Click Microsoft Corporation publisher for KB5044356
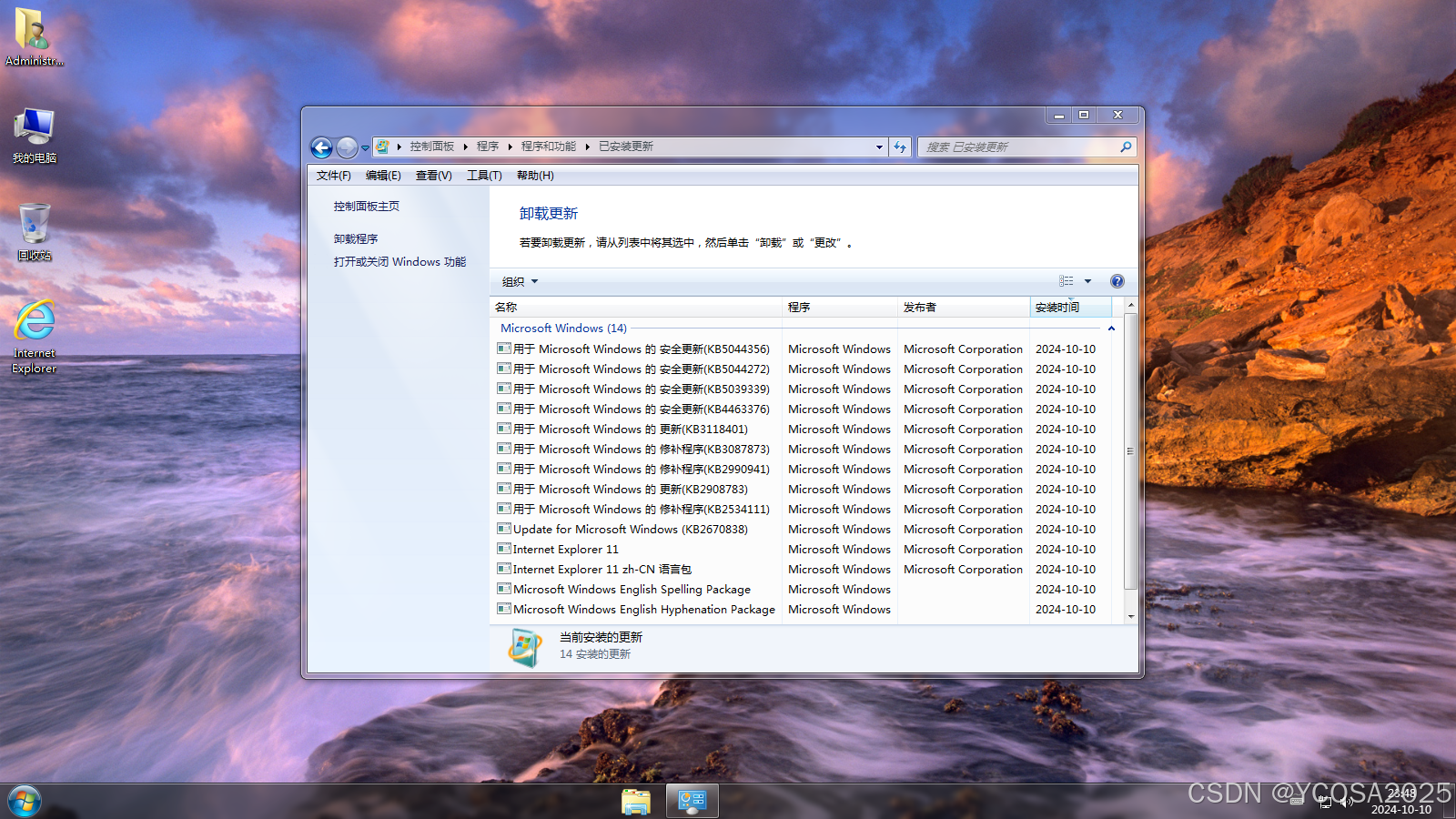Screen dimensions: 1456x819 [963, 349]
